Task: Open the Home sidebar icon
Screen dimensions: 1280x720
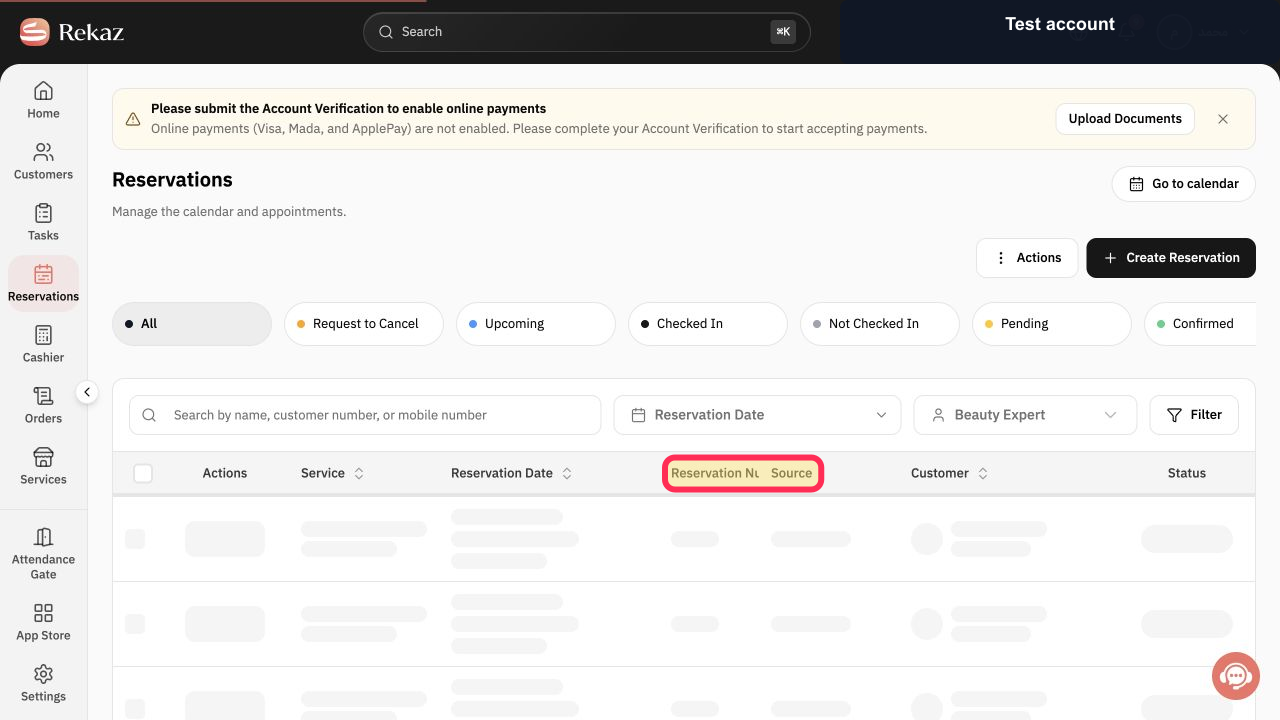Action: (x=43, y=91)
